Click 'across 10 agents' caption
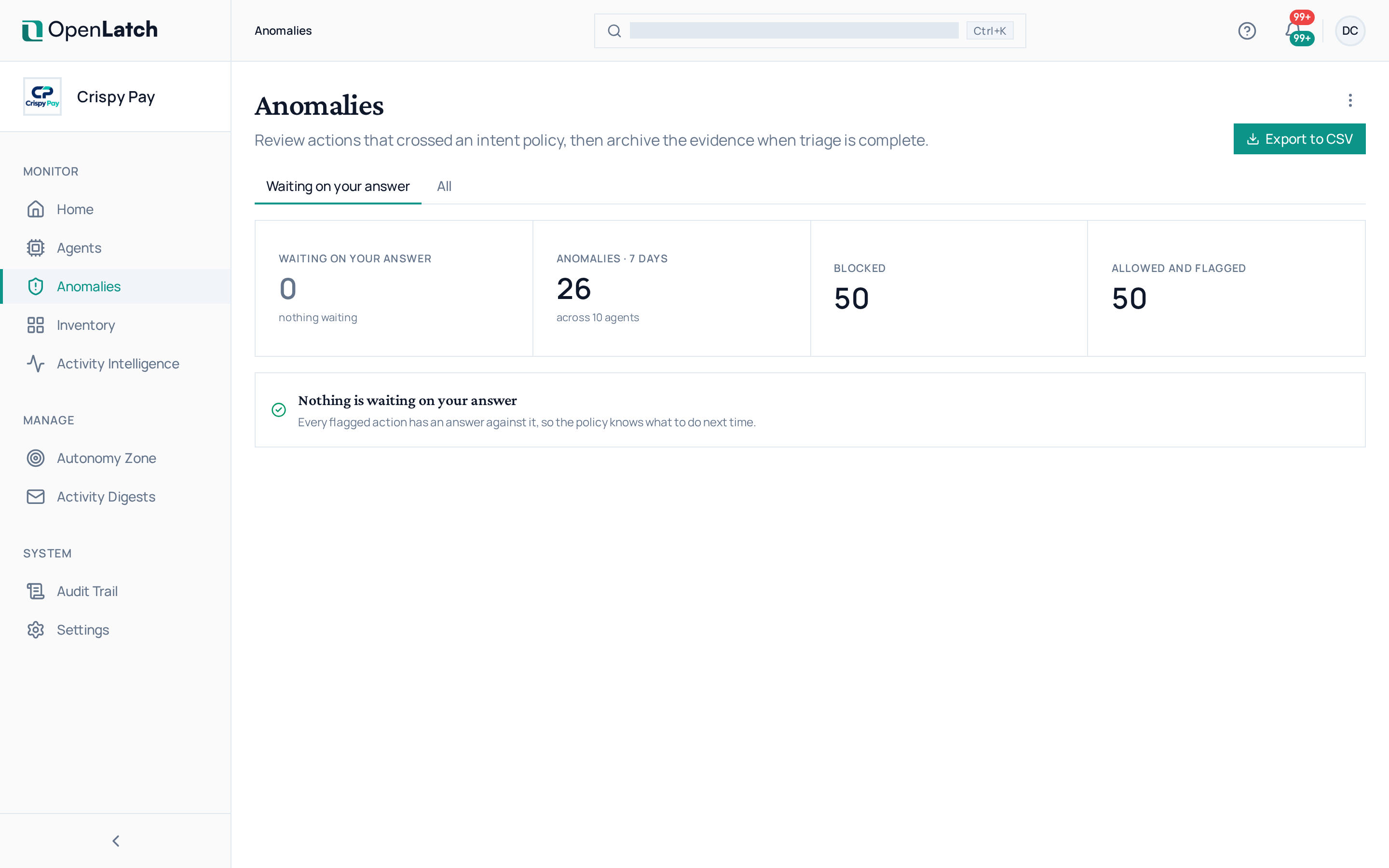This screenshot has height=868, width=1389. [x=598, y=317]
